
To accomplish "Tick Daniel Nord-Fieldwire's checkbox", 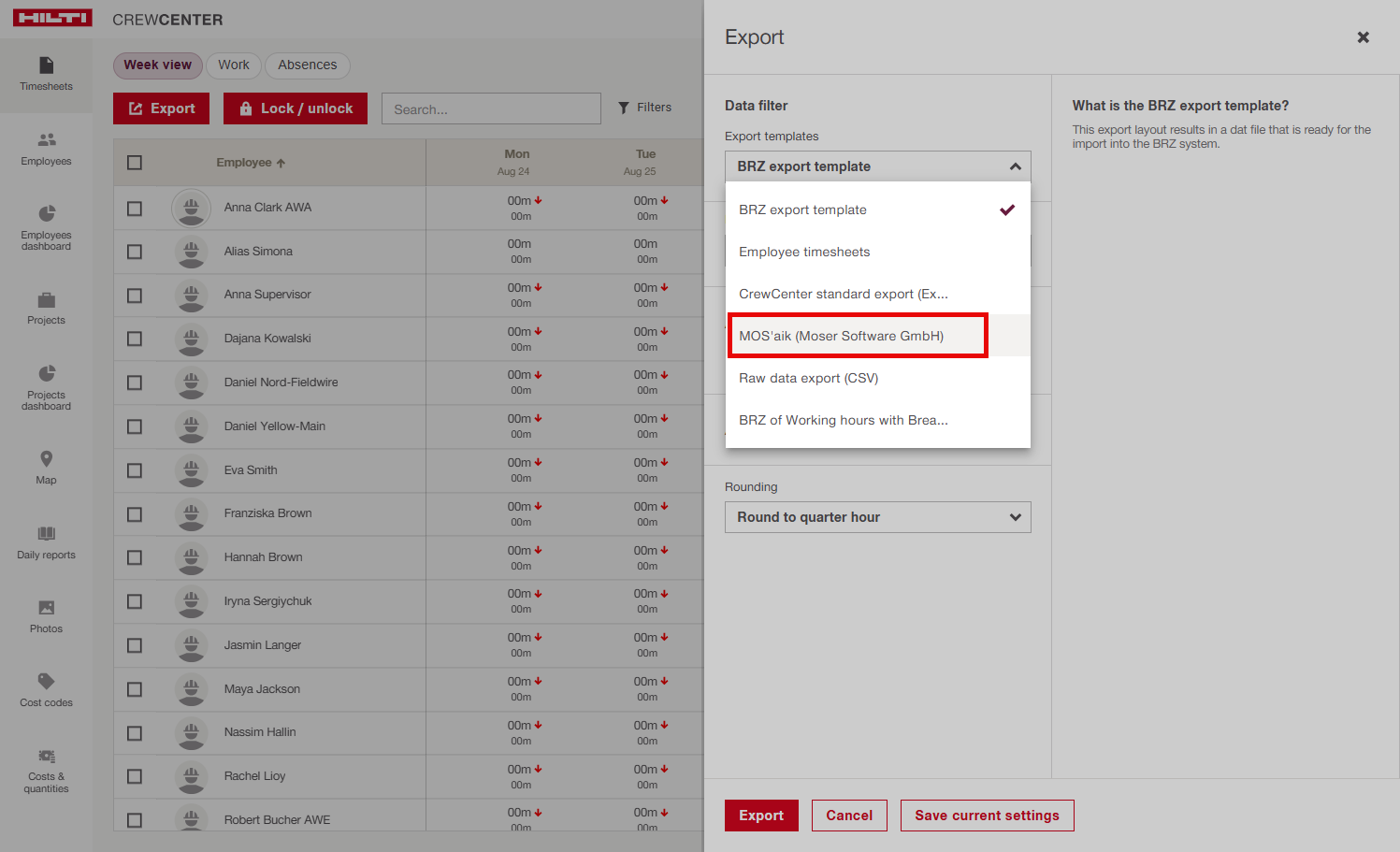I will (x=135, y=383).
